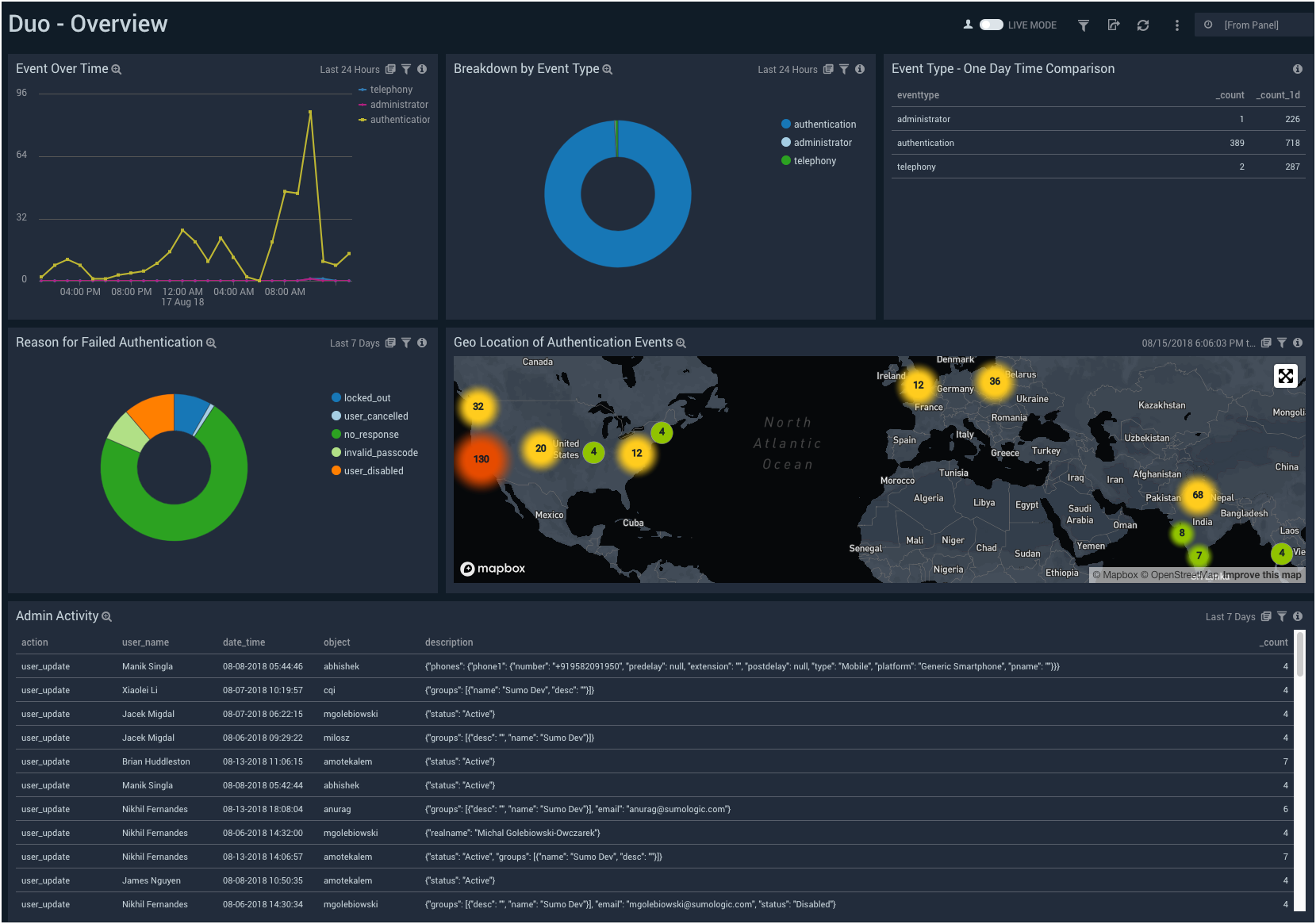Screen dimensions: 1316x924
Task: Open the Last 7 Days time range on Admin Activity
Action: tap(1230, 616)
